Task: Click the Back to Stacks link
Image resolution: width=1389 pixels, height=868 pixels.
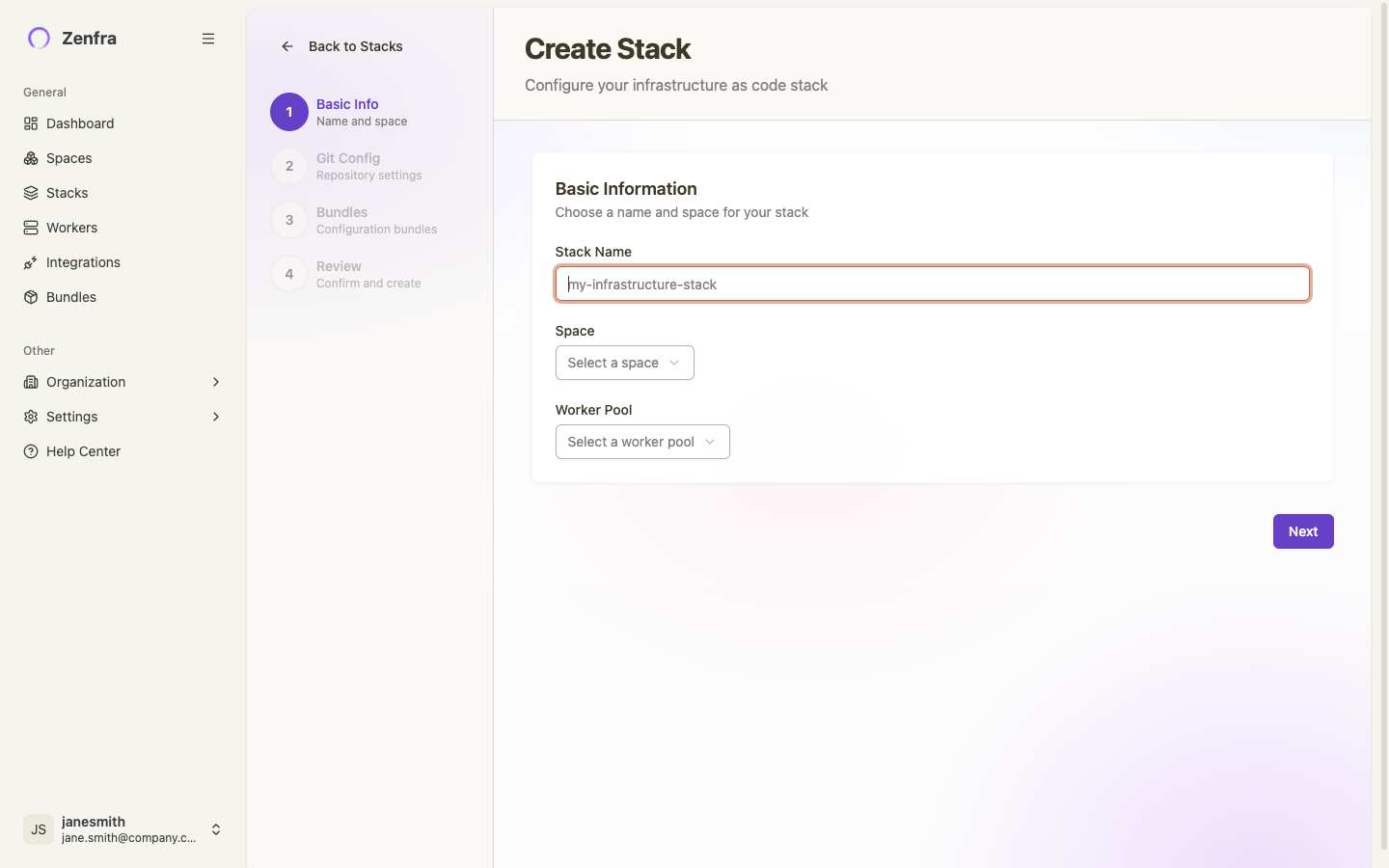Action: [355, 46]
